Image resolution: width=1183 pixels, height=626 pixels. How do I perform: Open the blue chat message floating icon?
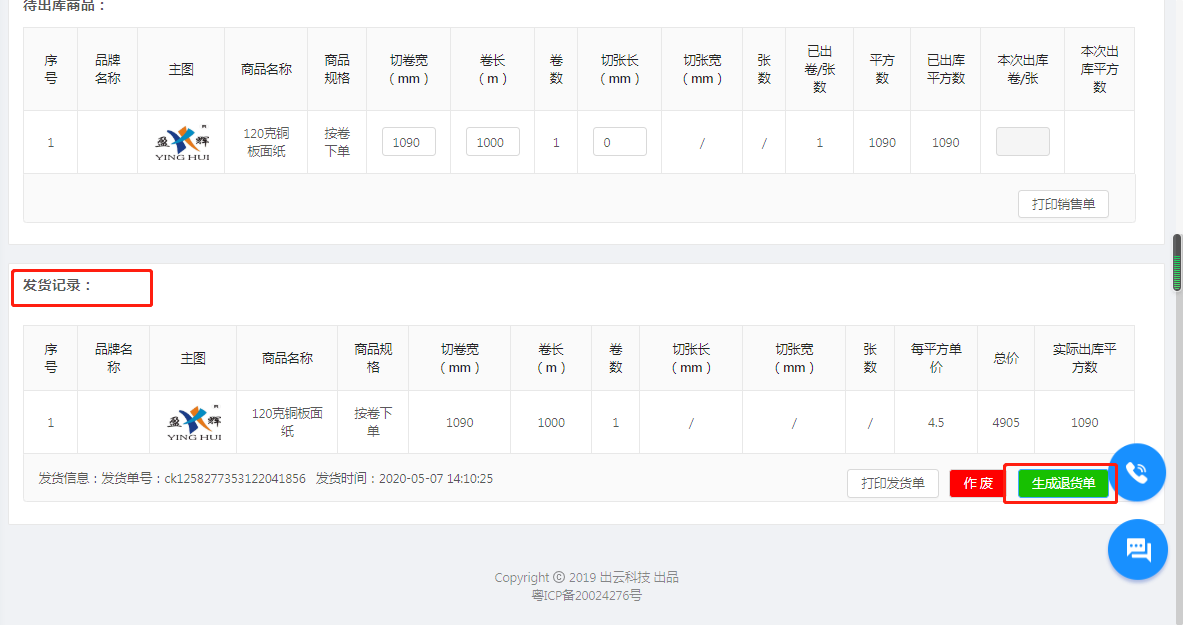(1138, 549)
